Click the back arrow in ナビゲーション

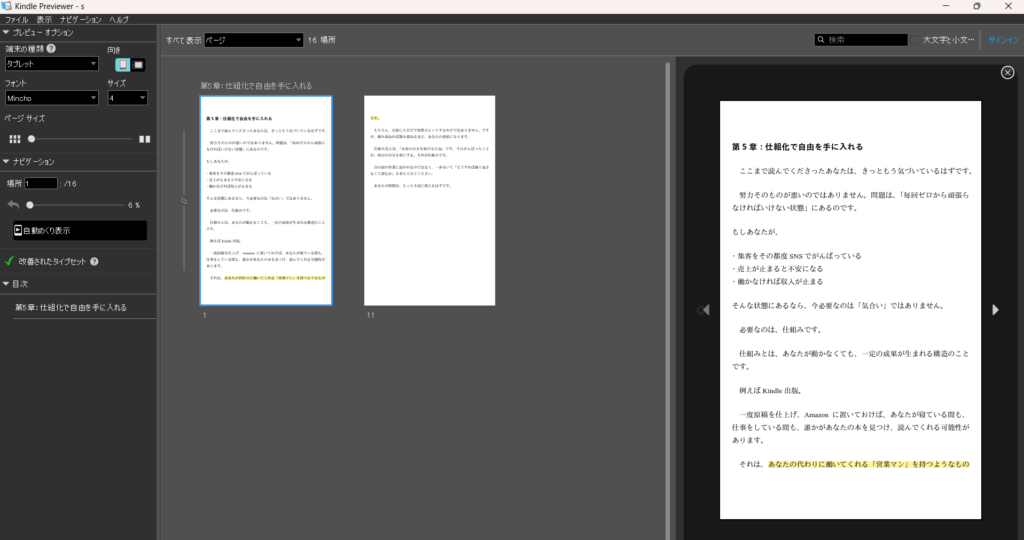(x=13, y=205)
